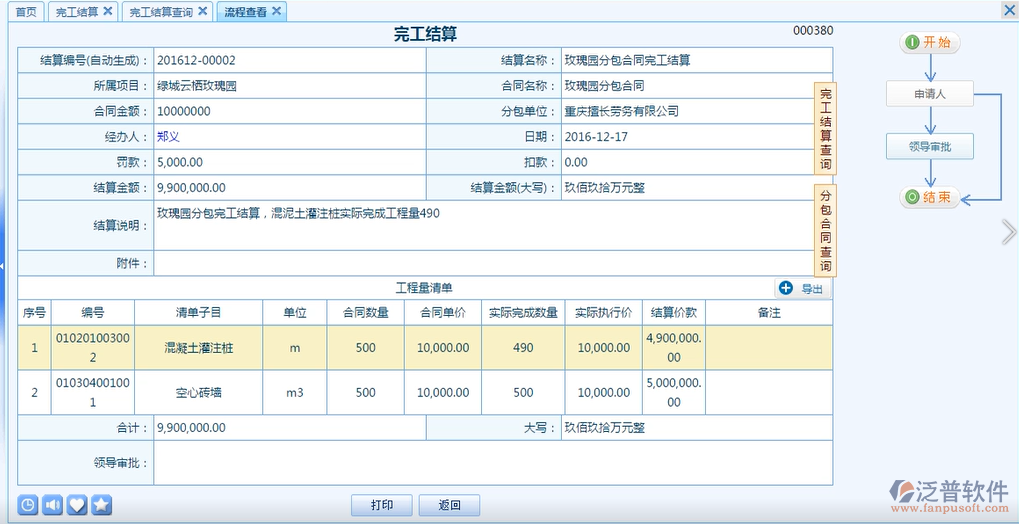Click settlement number 201612-00002
Image resolution: width=1019 pixels, height=524 pixels.
(x=196, y=60)
